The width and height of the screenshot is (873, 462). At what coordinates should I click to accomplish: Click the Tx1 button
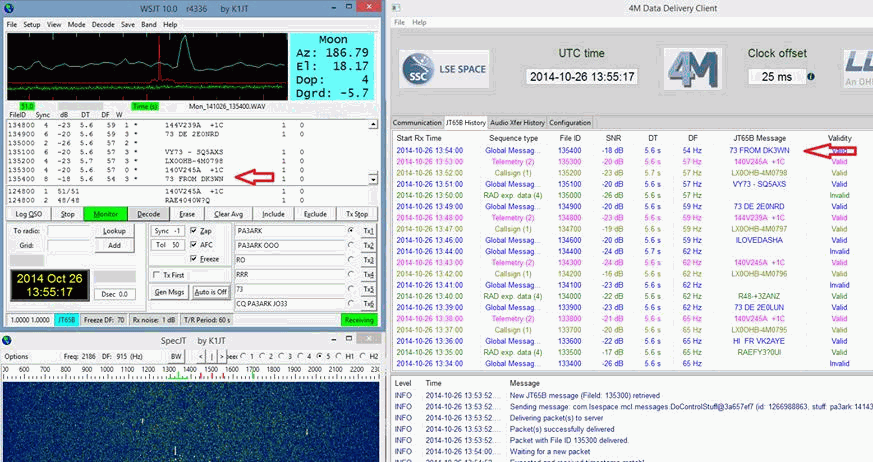click(368, 230)
